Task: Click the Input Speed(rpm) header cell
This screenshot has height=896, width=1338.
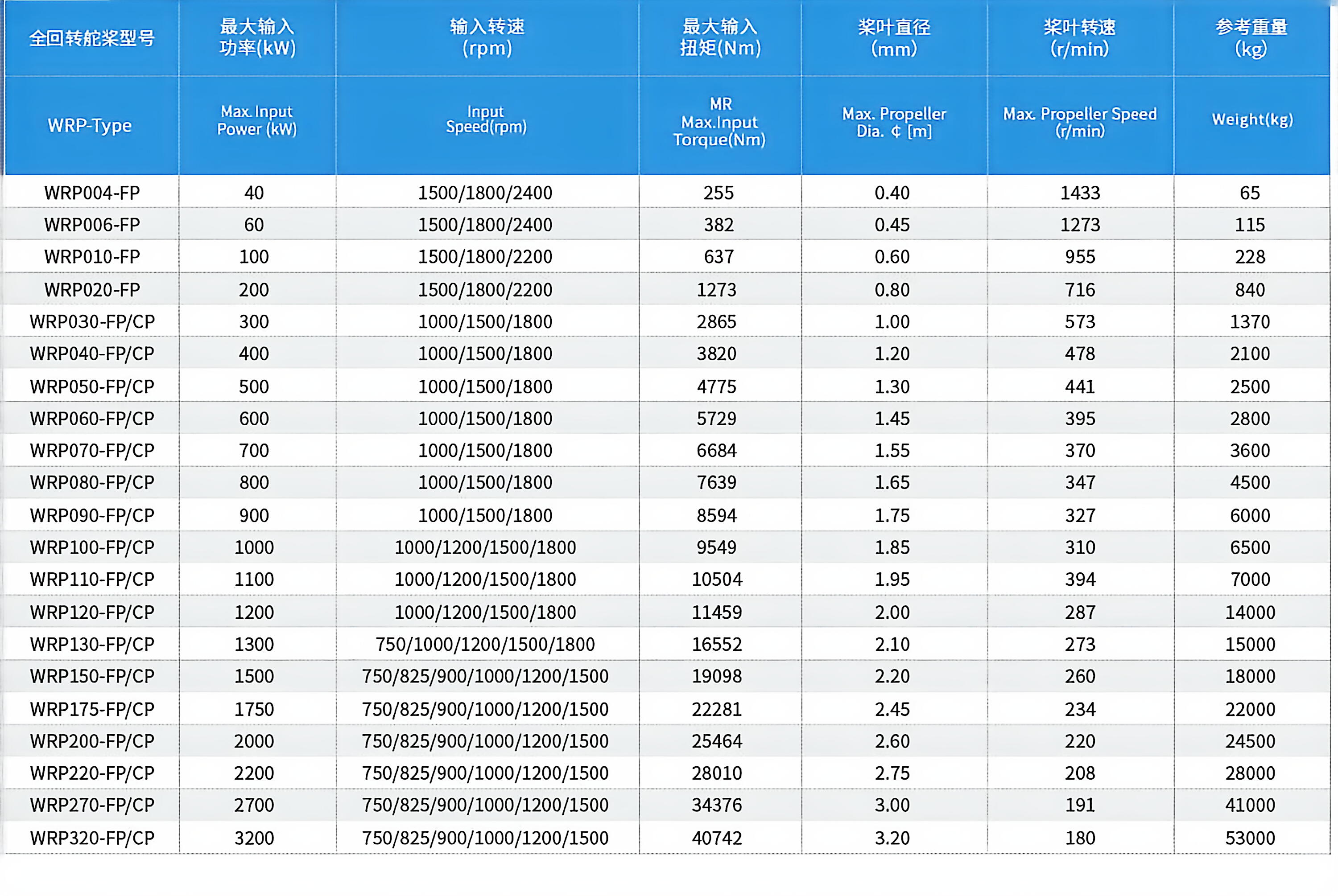Action: tap(486, 119)
